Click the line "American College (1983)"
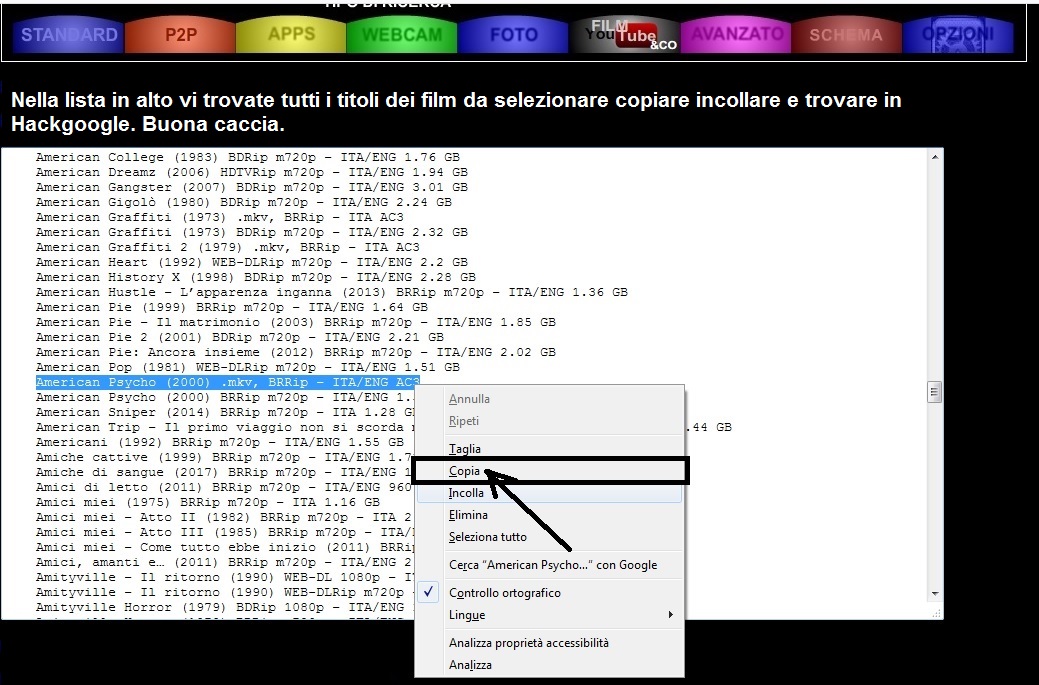The width and height of the screenshot is (1039, 685). pos(248,157)
